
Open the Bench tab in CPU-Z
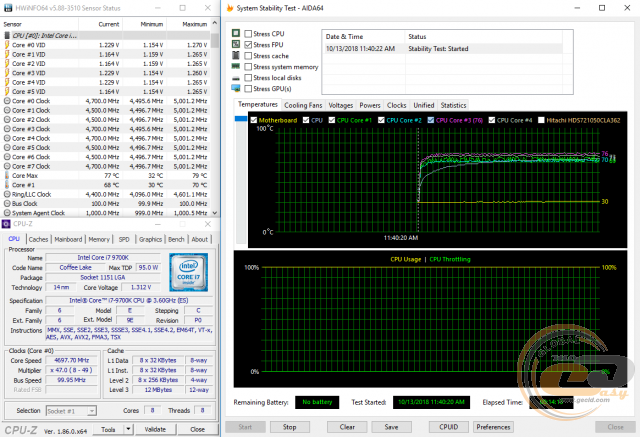click(176, 239)
